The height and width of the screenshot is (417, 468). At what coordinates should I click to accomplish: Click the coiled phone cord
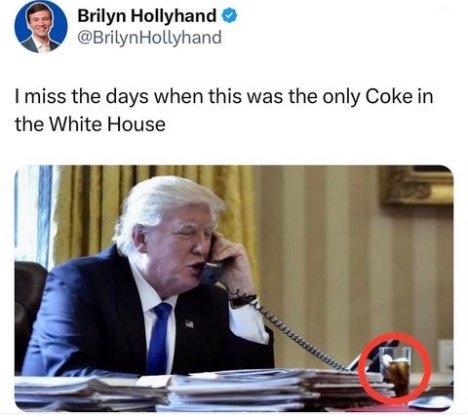[x=293, y=332]
